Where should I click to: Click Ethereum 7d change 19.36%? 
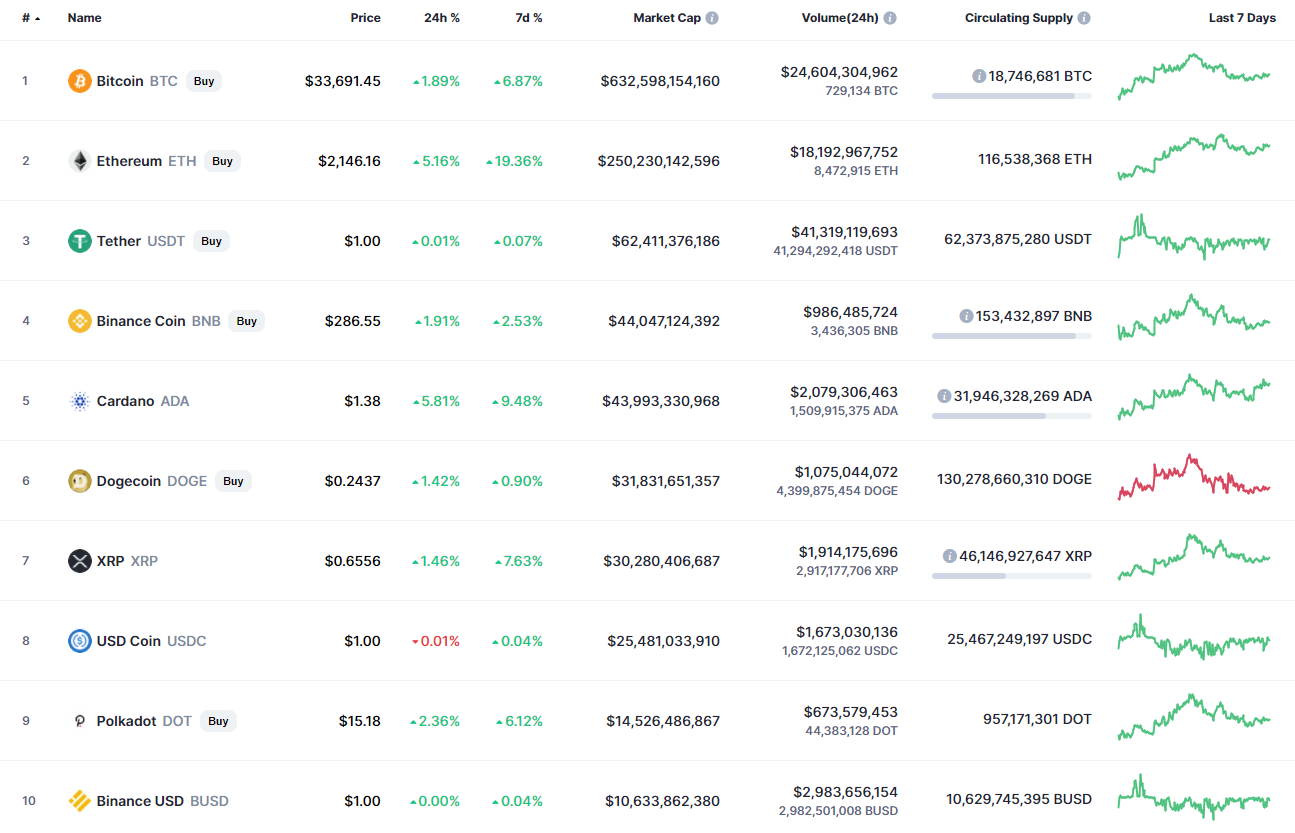click(x=514, y=161)
